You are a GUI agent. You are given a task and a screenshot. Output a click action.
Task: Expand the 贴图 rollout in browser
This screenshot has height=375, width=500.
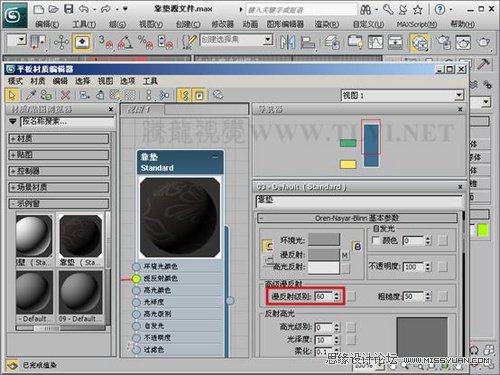coord(59,155)
